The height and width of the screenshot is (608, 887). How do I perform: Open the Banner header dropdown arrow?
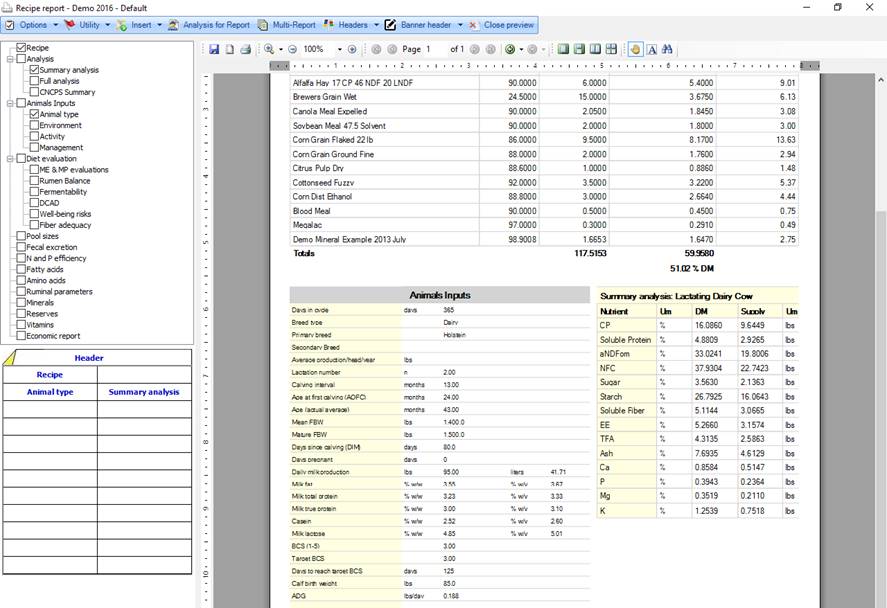pos(460,25)
